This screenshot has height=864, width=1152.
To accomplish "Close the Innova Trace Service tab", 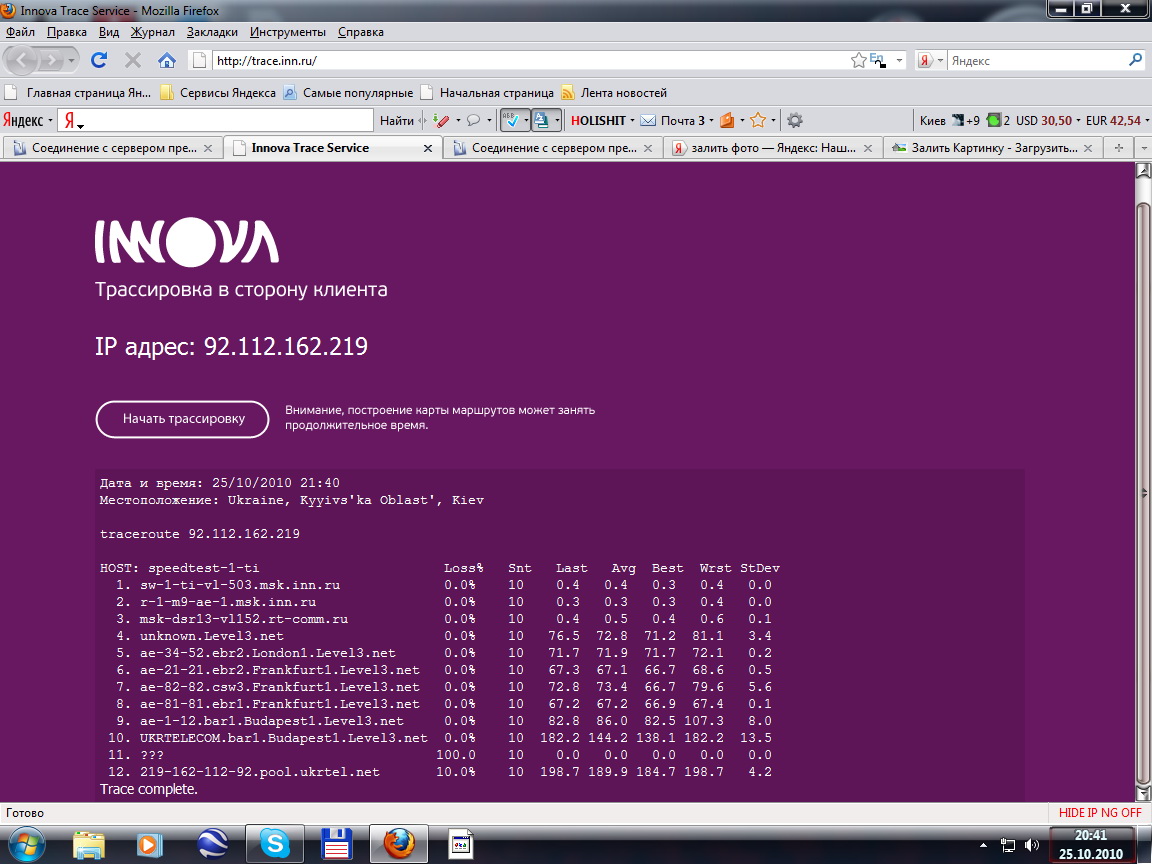I will [x=428, y=148].
